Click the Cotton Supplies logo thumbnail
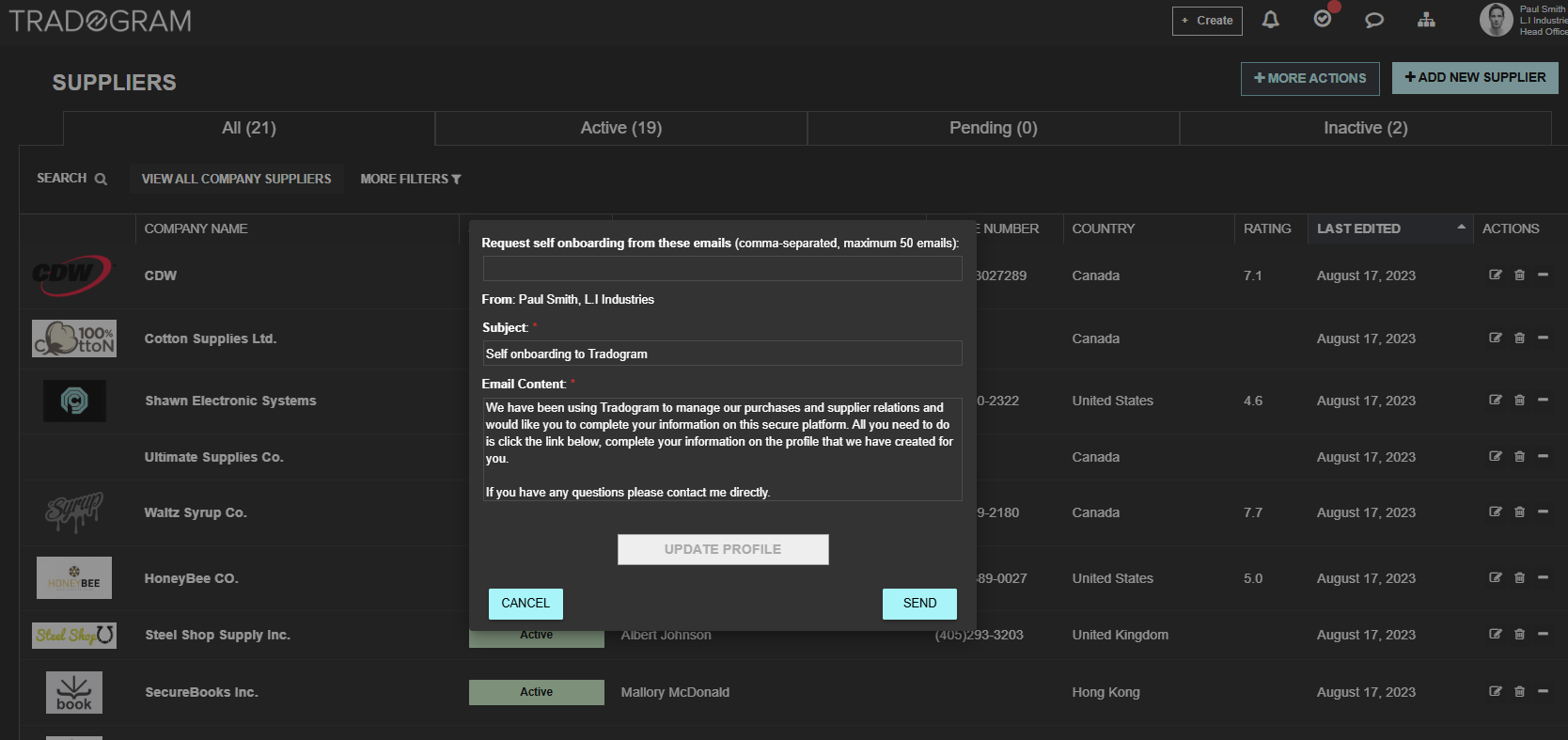Image resolution: width=1568 pixels, height=740 pixels. [74, 339]
